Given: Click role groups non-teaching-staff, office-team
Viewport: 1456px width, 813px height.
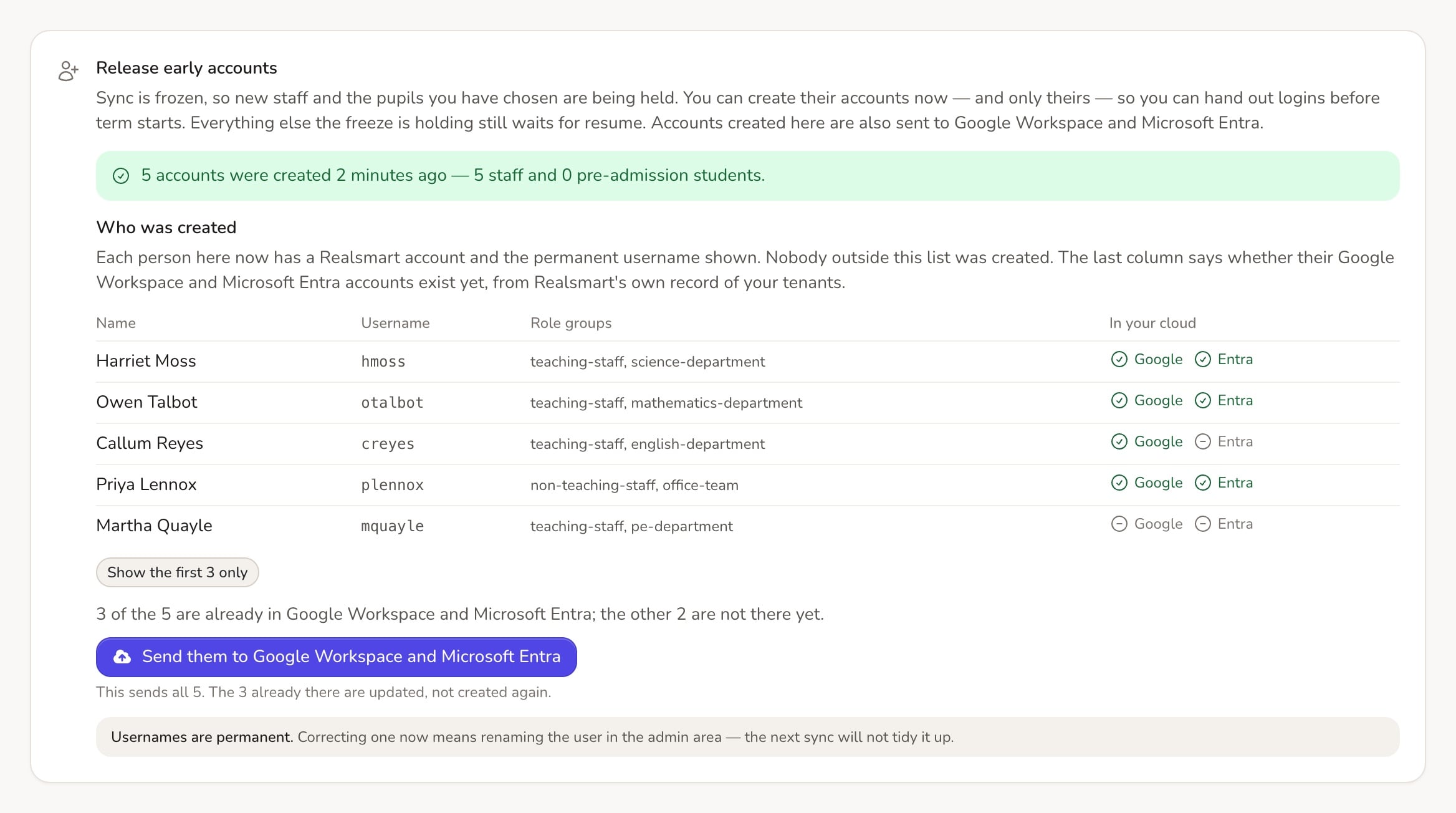Looking at the screenshot, I should pos(635,485).
